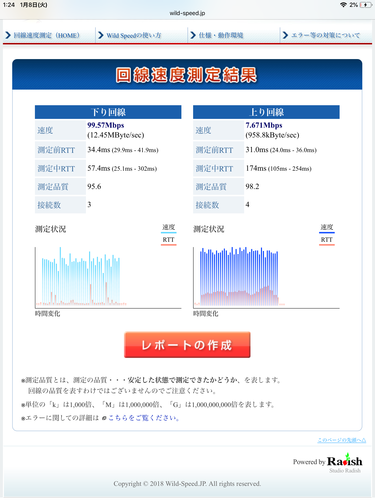375x500 pixels.
Task: Click the date 1月8日(火) in status bar
Action: pos(33,5)
